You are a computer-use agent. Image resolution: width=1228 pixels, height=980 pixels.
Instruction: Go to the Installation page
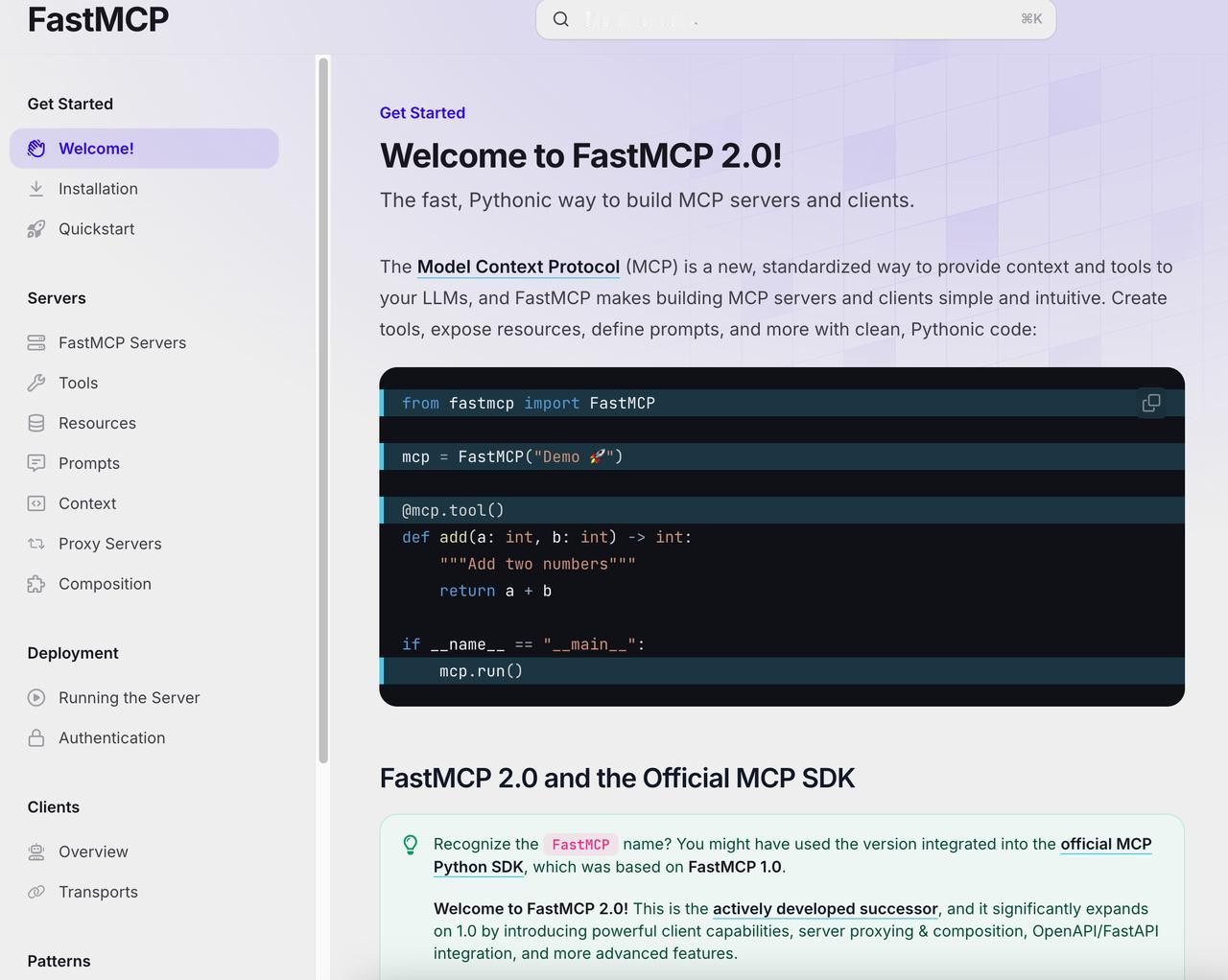pos(144,189)
